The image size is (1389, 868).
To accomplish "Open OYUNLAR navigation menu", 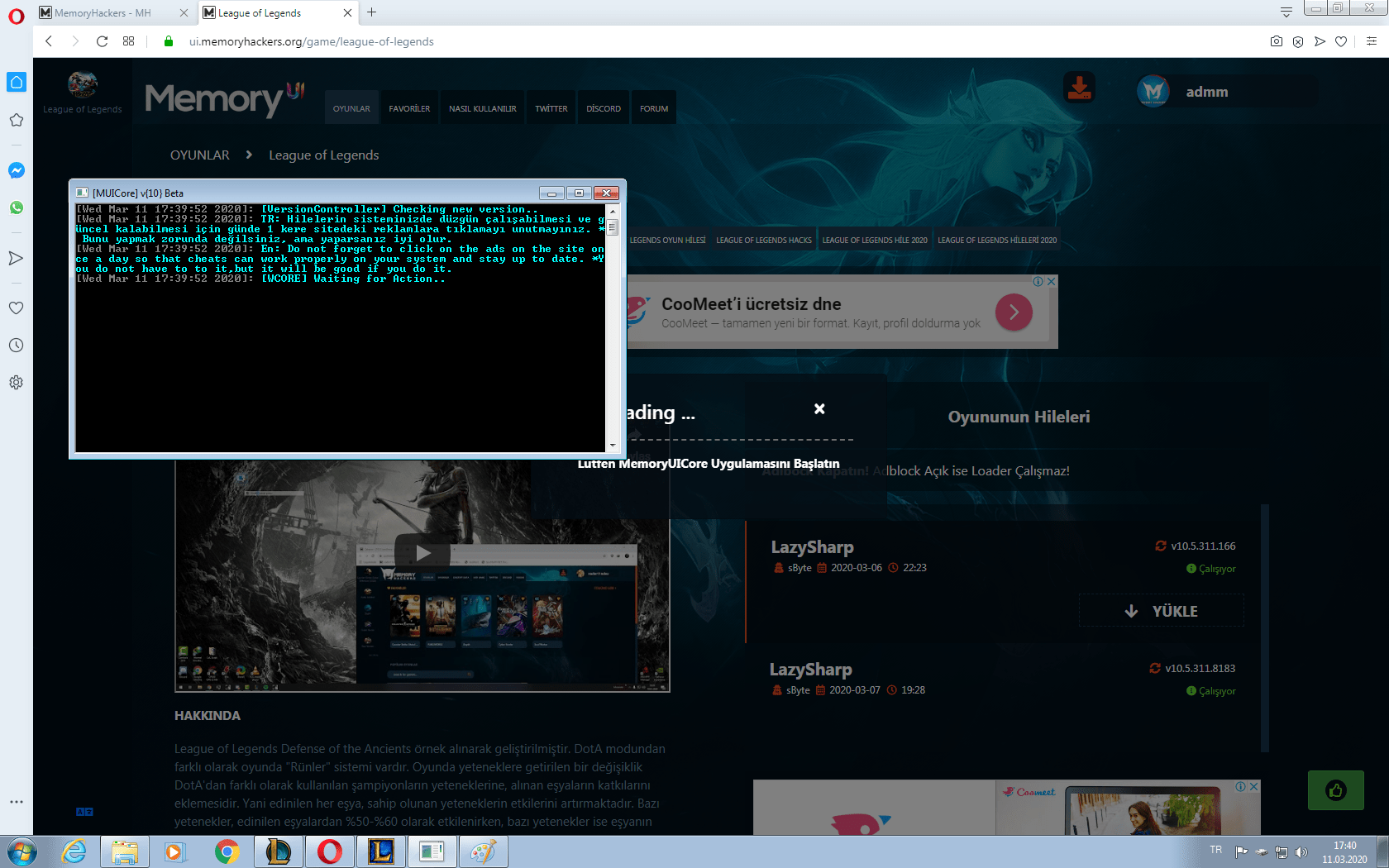I will pyautogui.click(x=351, y=108).
